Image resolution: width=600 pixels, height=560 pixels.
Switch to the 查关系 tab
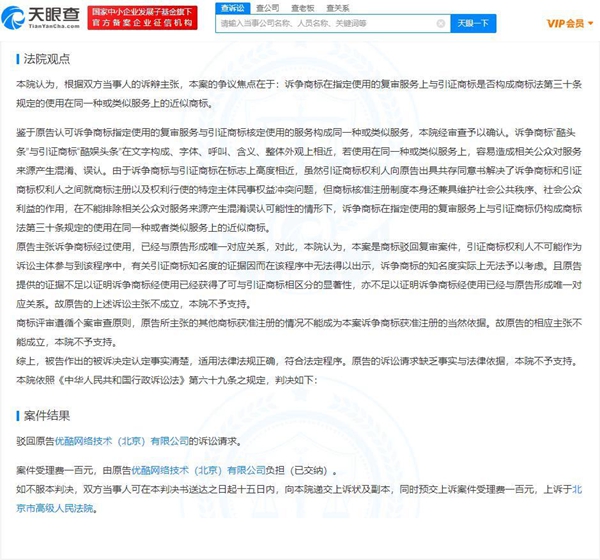336,7
